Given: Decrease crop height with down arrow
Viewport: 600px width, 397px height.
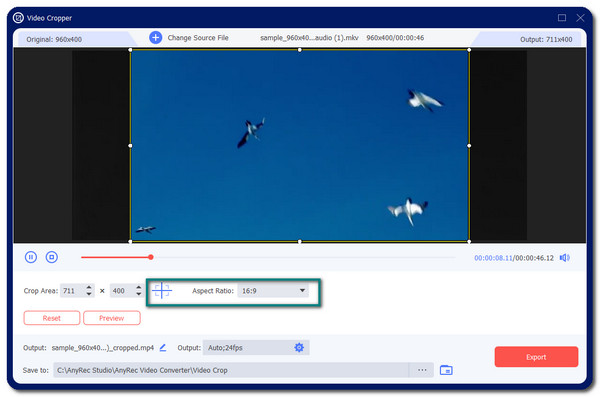Looking at the screenshot, I should pyautogui.click(x=139, y=294).
